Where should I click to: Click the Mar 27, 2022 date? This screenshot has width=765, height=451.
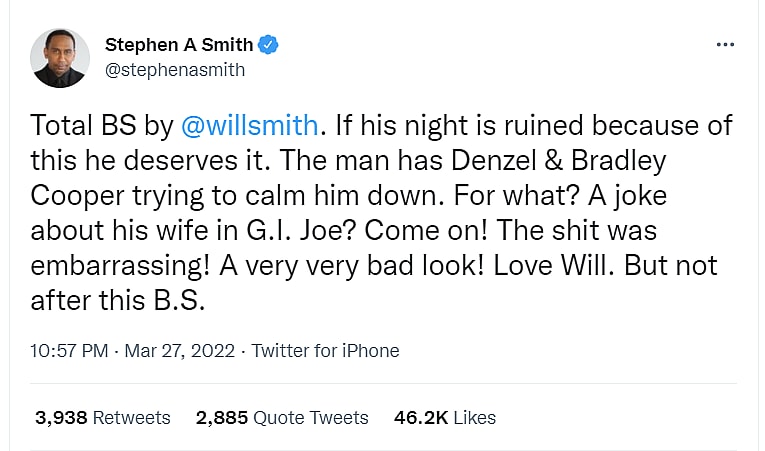(180, 351)
